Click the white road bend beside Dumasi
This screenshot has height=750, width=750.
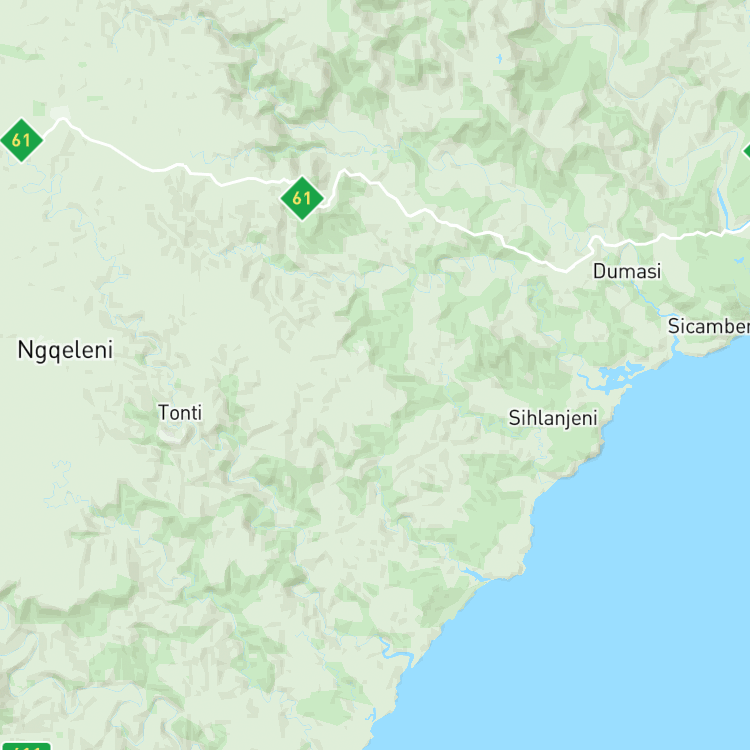click(595, 242)
